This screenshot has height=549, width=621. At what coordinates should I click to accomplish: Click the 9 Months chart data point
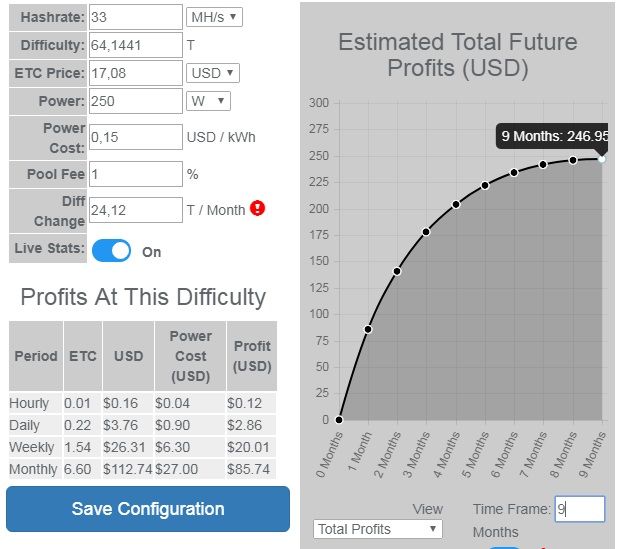602,158
